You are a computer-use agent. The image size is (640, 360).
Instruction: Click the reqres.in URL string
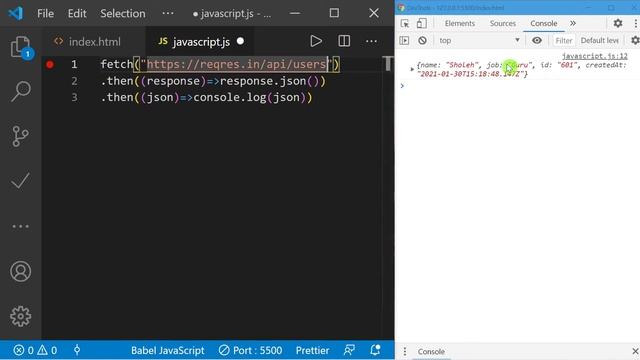[237, 64]
